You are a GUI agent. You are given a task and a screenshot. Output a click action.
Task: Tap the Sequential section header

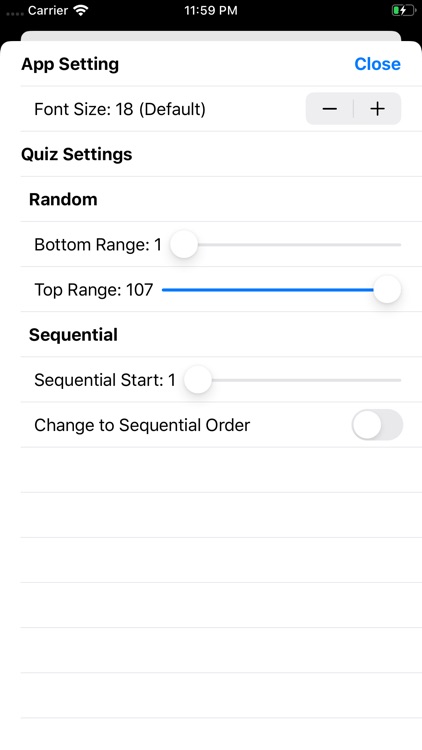(x=73, y=335)
